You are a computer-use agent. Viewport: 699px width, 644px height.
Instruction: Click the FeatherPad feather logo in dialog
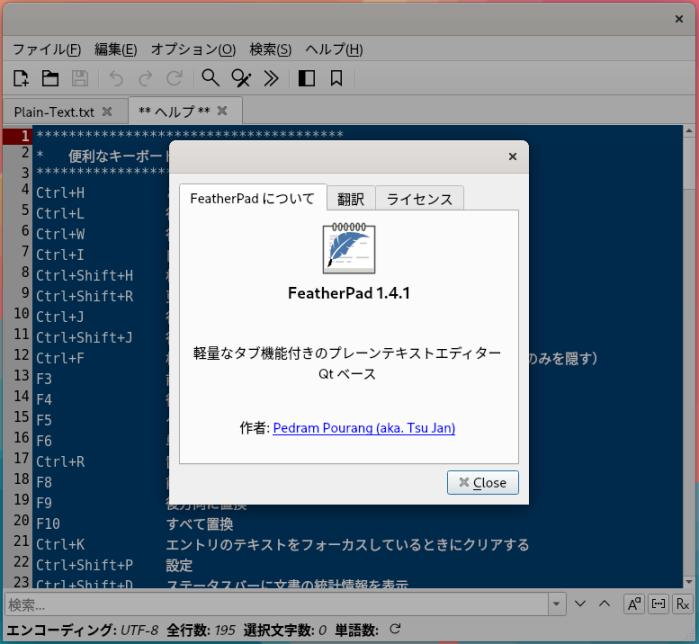pos(349,248)
